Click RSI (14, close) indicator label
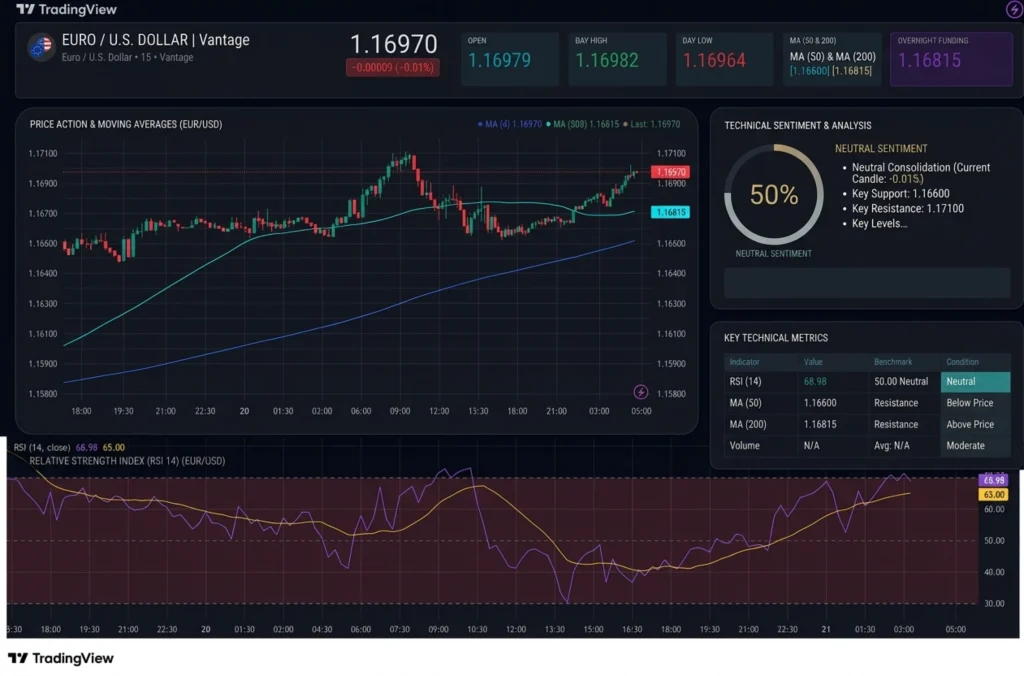The width and height of the screenshot is (1024, 676). (x=42, y=447)
